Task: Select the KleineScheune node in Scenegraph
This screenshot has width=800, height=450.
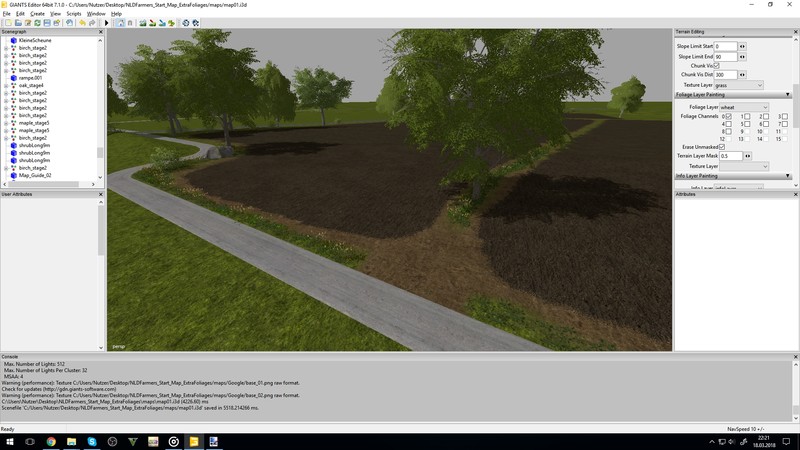Action: (x=35, y=40)
